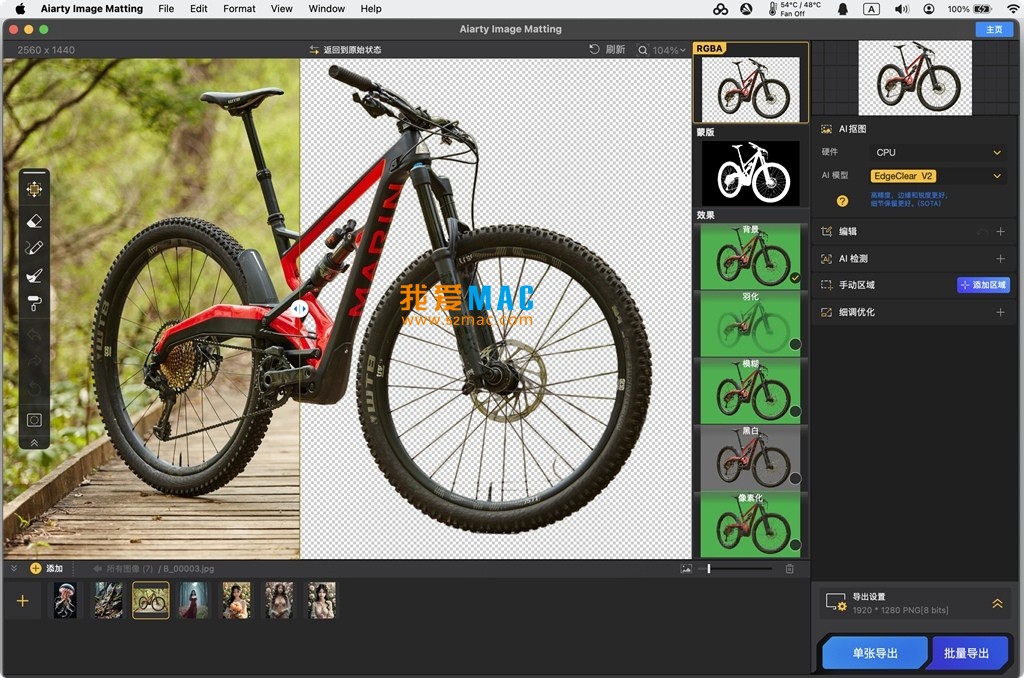Viewport: 1024px width, 678px height.
Task: Click the AI 检测 icon
Action: click(826, 259)
